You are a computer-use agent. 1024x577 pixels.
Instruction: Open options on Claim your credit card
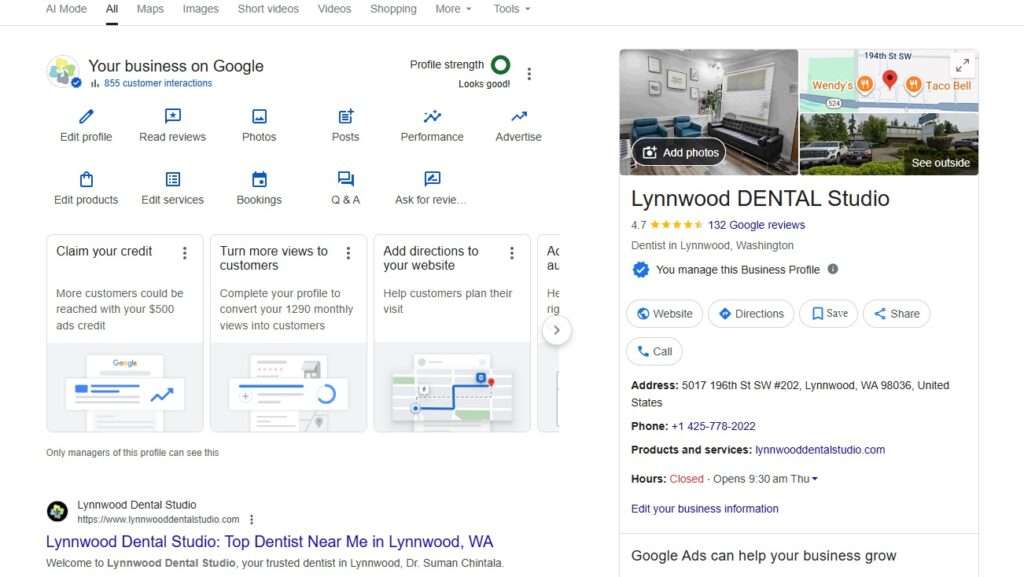(185, 253)
